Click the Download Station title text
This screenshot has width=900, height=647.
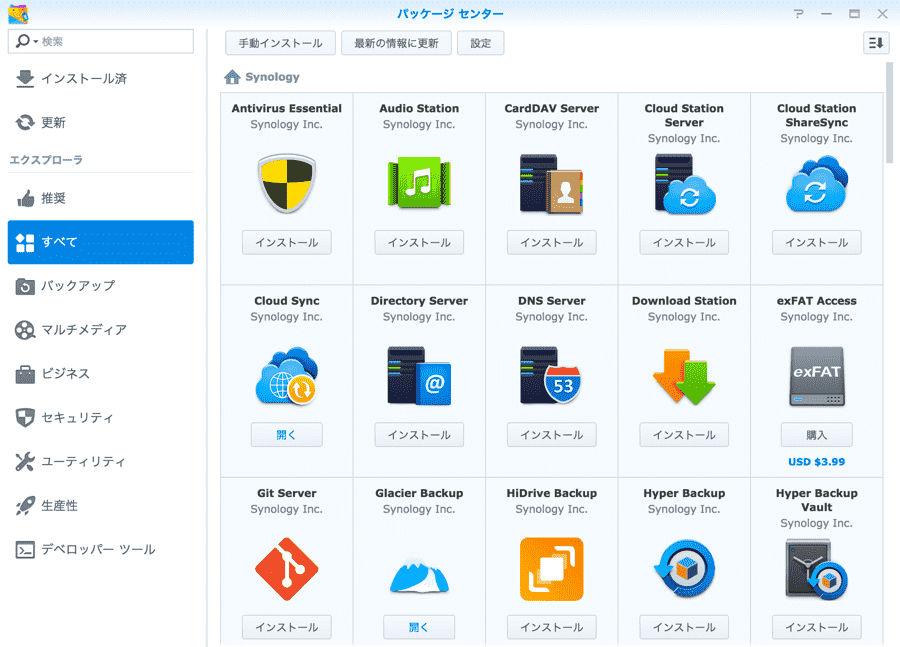[x=684, y=301]
